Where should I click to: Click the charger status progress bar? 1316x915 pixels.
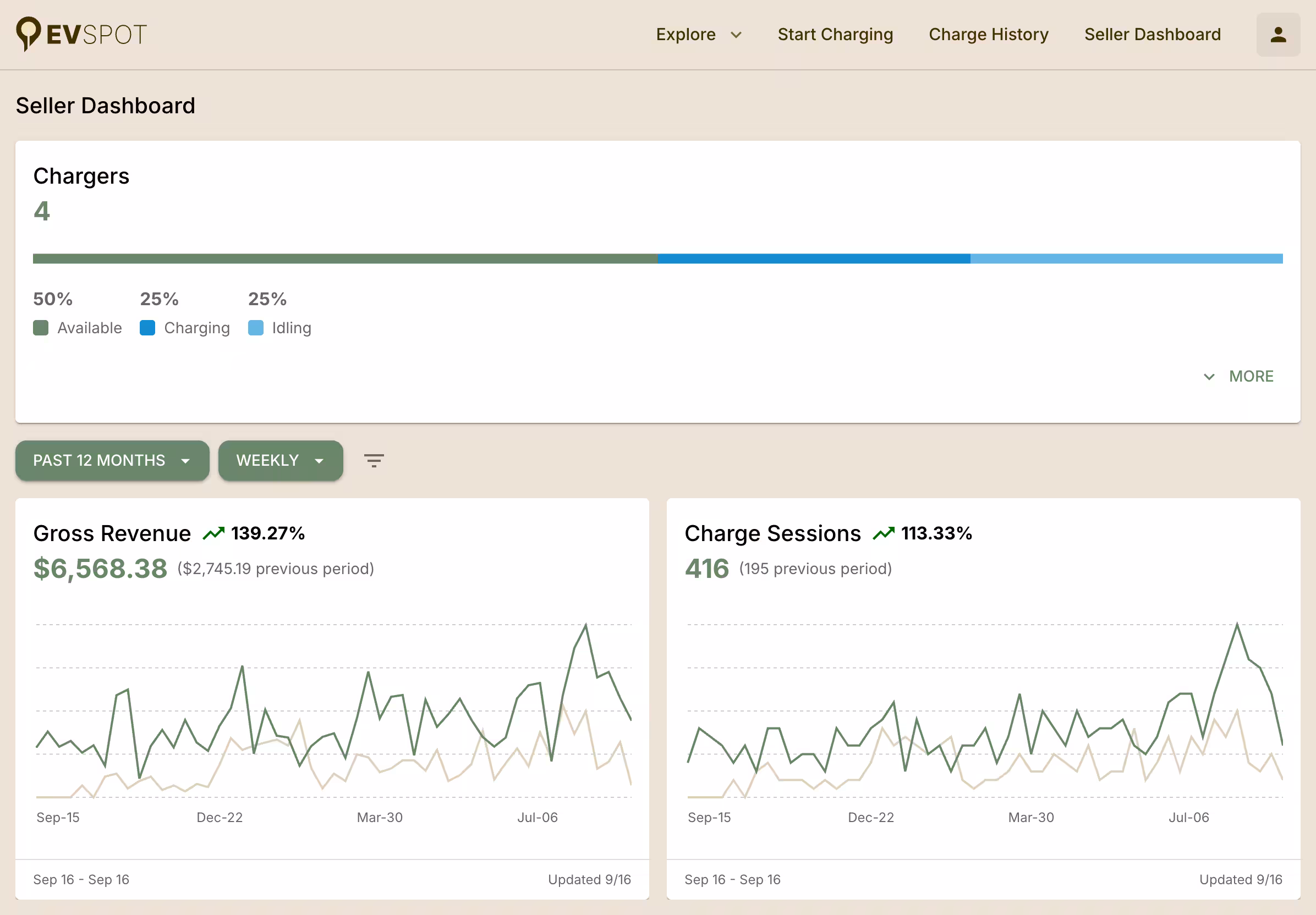pyautogui.click(x=658, y=258)
